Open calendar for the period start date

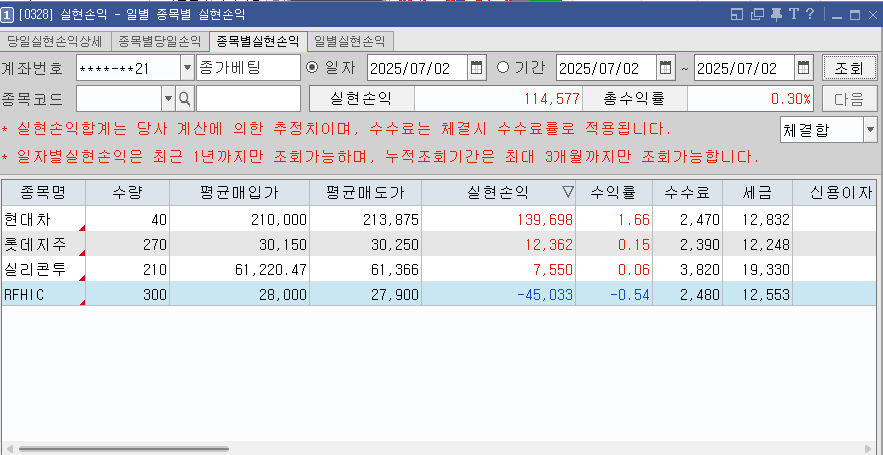[665, 68]
